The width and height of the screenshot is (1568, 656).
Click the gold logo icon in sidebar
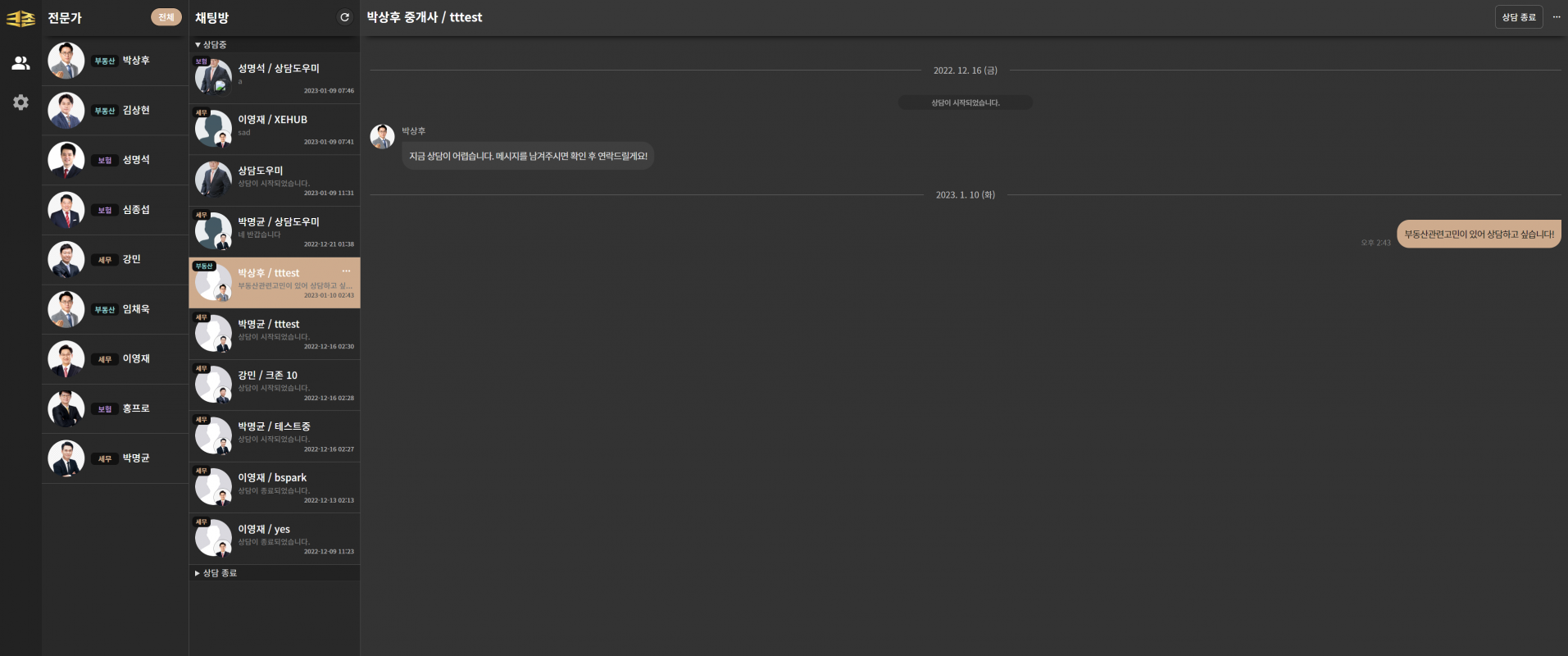(20, 18)
